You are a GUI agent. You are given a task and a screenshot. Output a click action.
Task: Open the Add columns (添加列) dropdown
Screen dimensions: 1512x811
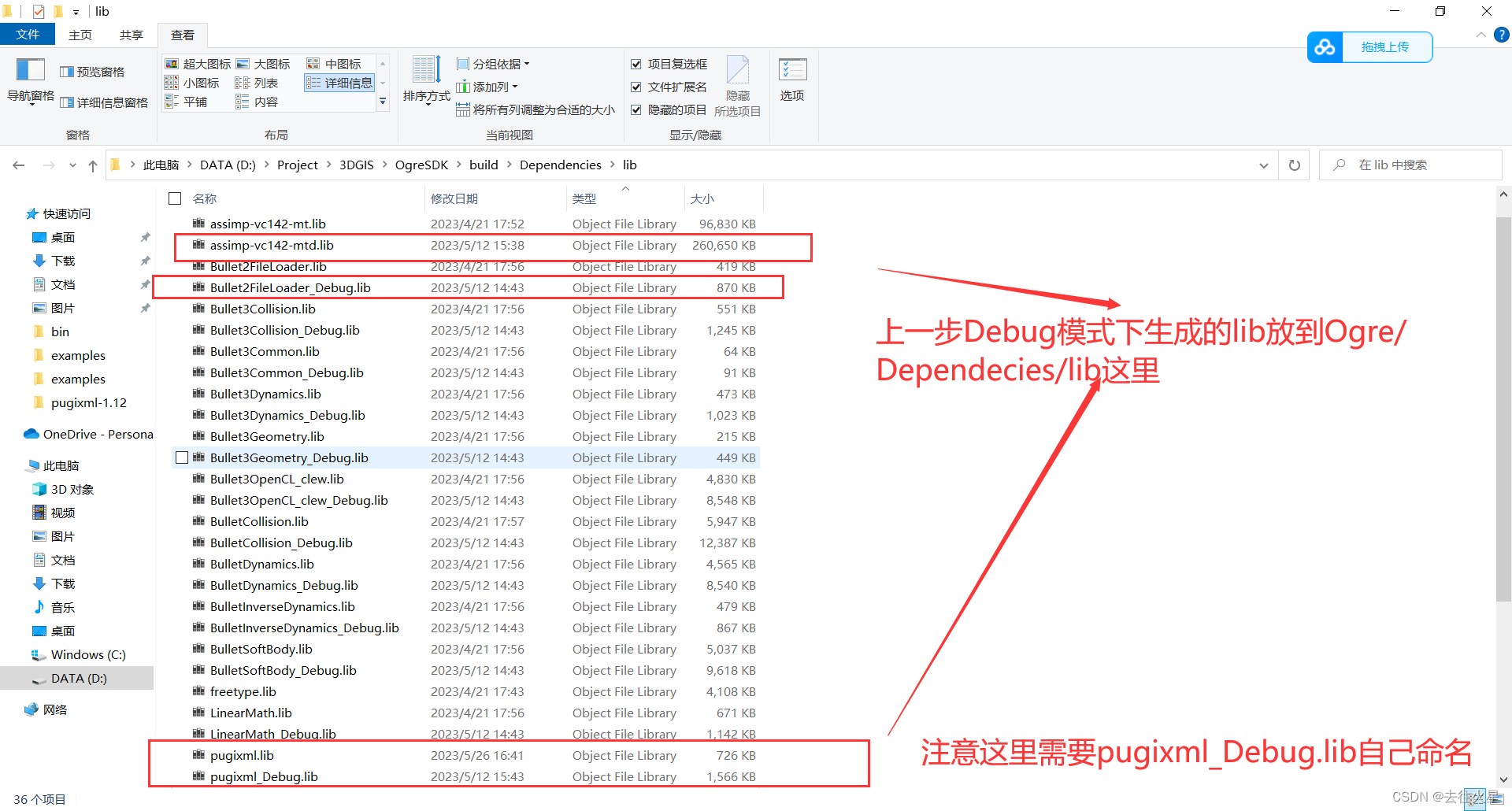487,87
